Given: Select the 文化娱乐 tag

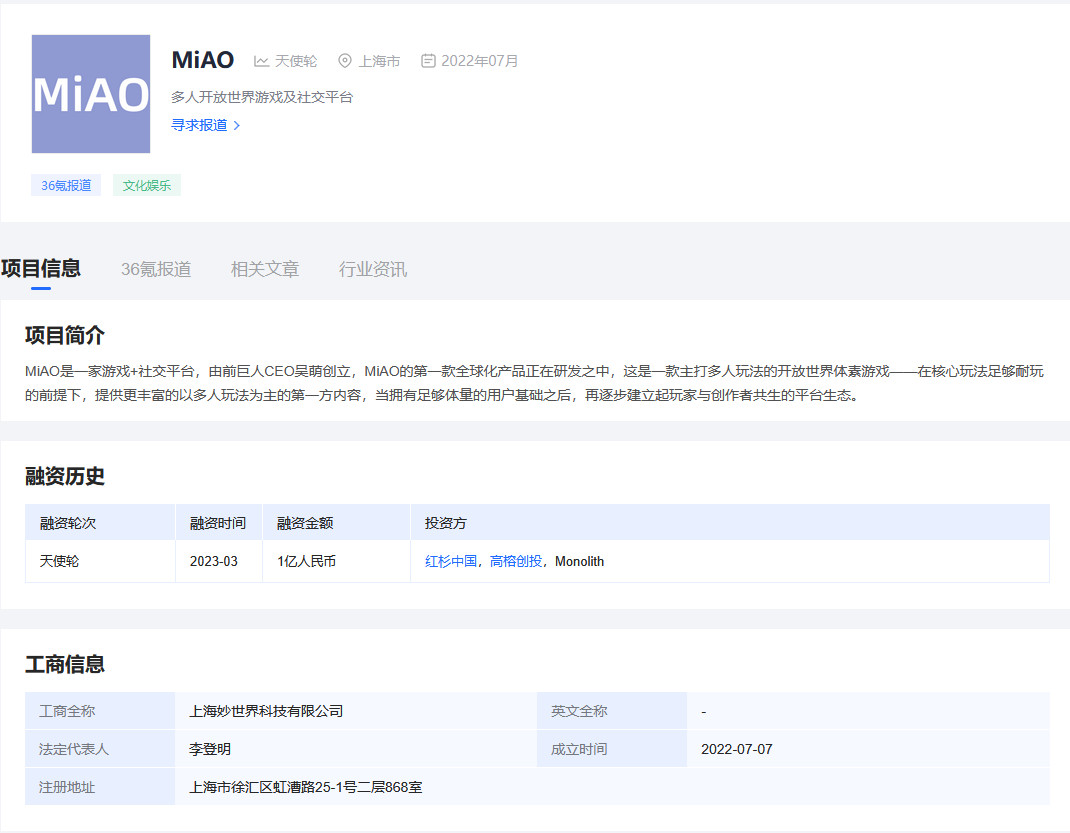Looking at the screenshot, I should tap(147, 186).
